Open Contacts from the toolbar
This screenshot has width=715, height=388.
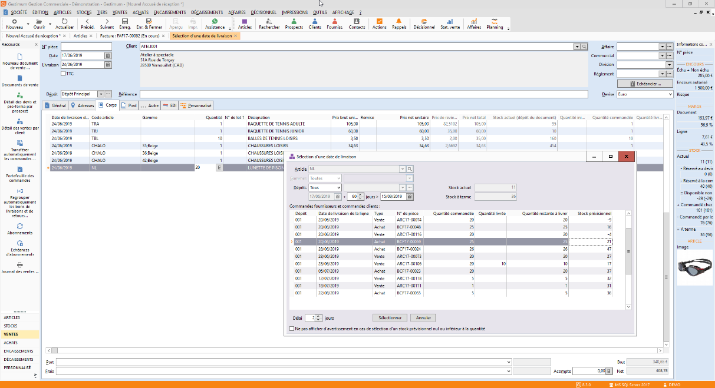pyautogui.click(x=357, y=24)
